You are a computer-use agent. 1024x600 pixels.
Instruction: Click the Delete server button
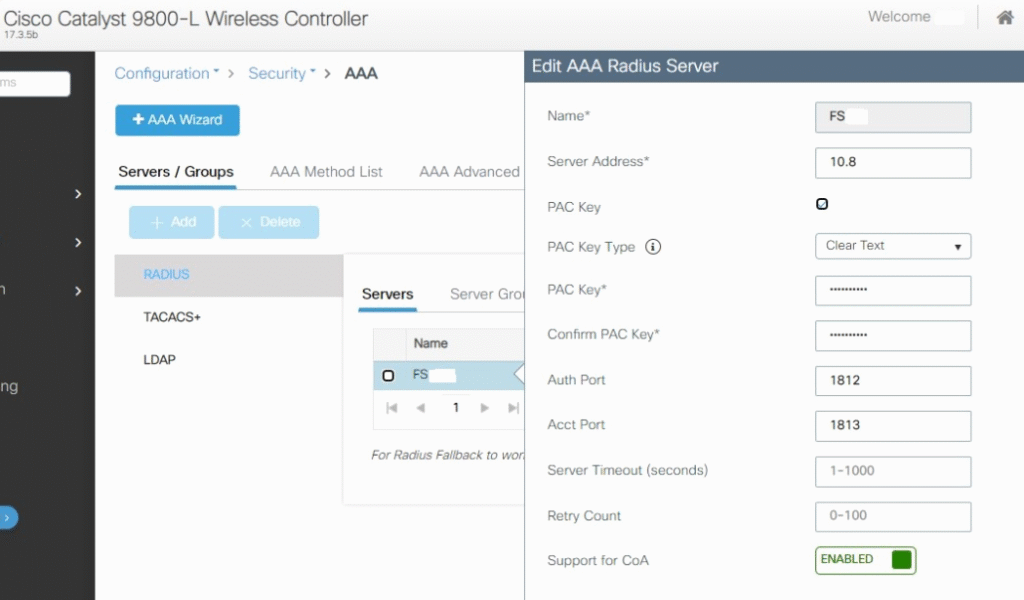pyautogui.click(x=268, y=222)
